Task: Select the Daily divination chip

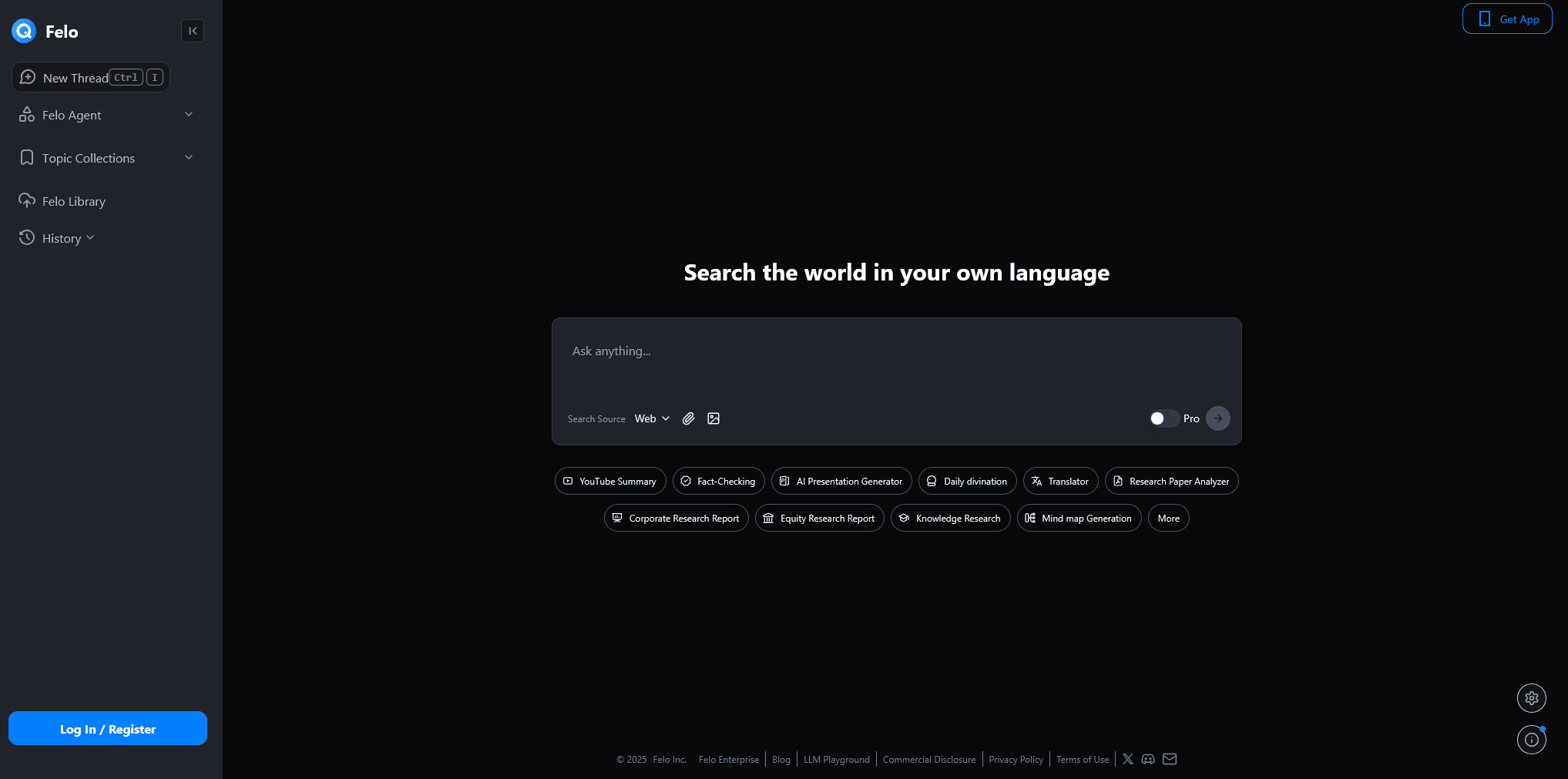Action: [x=968, y=481]
